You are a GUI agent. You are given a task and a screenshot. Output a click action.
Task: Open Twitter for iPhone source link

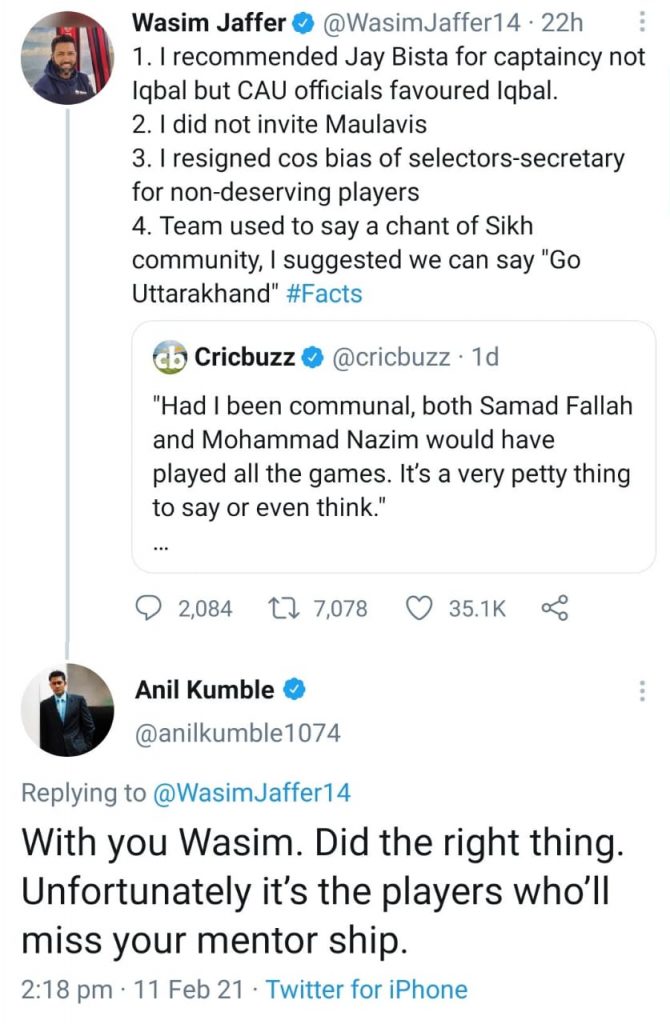[366, 990]
